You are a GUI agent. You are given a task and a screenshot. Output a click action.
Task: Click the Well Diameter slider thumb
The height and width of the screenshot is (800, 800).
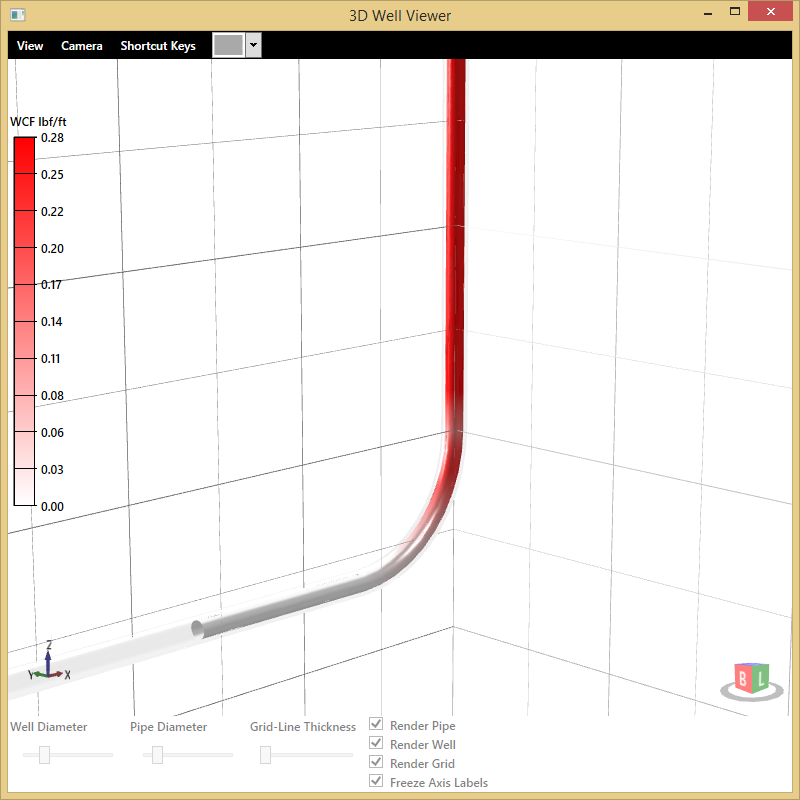44,755
